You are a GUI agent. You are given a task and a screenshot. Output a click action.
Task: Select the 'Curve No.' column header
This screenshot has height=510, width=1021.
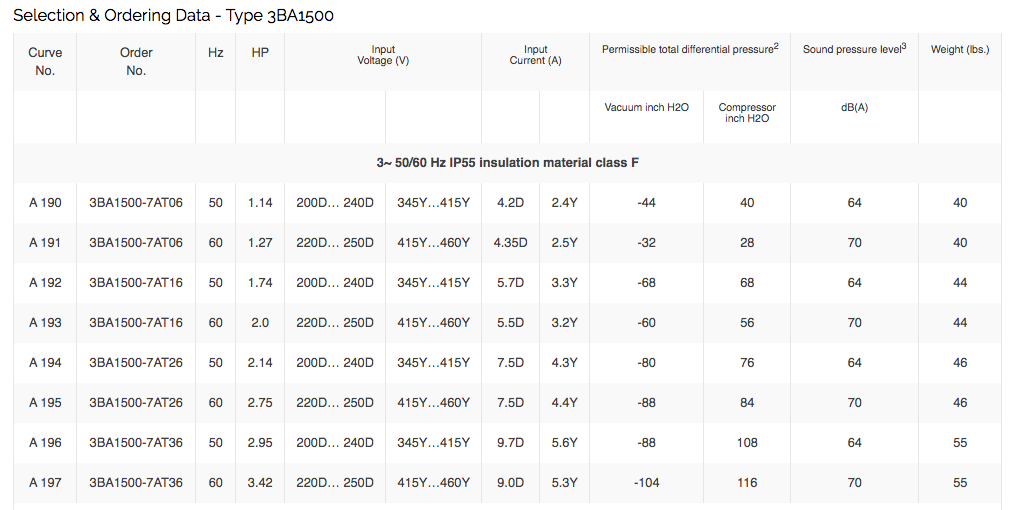coord(45,61)
